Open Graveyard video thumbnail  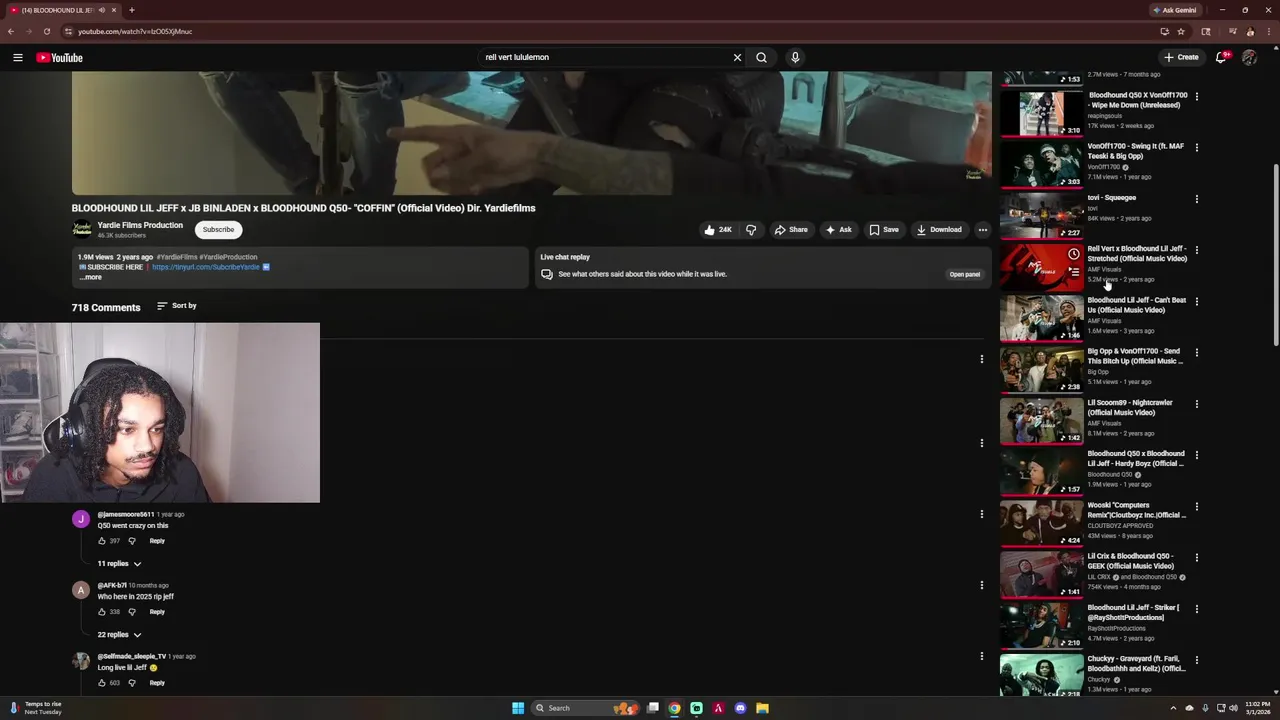click(1042, 676)
